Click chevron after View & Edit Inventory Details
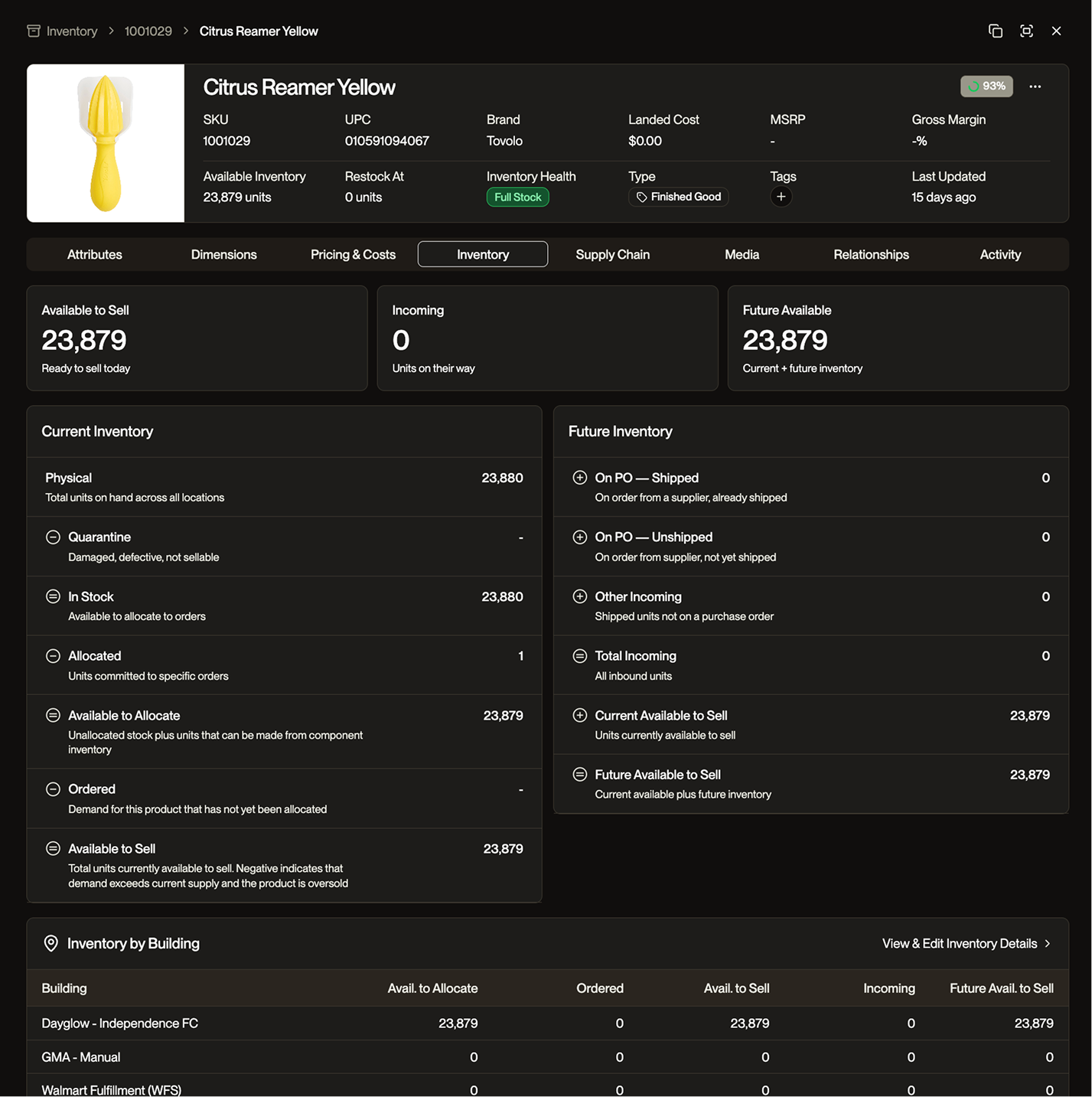 pos(1048,944)
